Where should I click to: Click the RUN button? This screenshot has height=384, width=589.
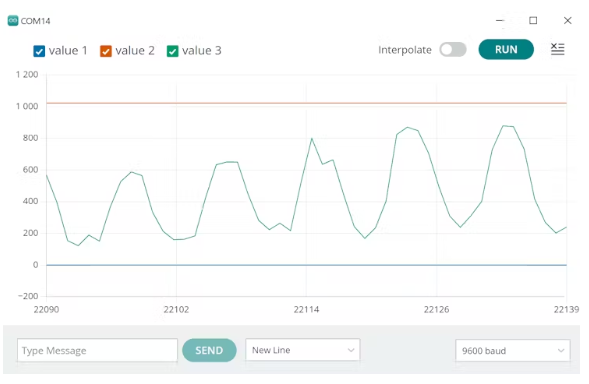coord(506,49)
